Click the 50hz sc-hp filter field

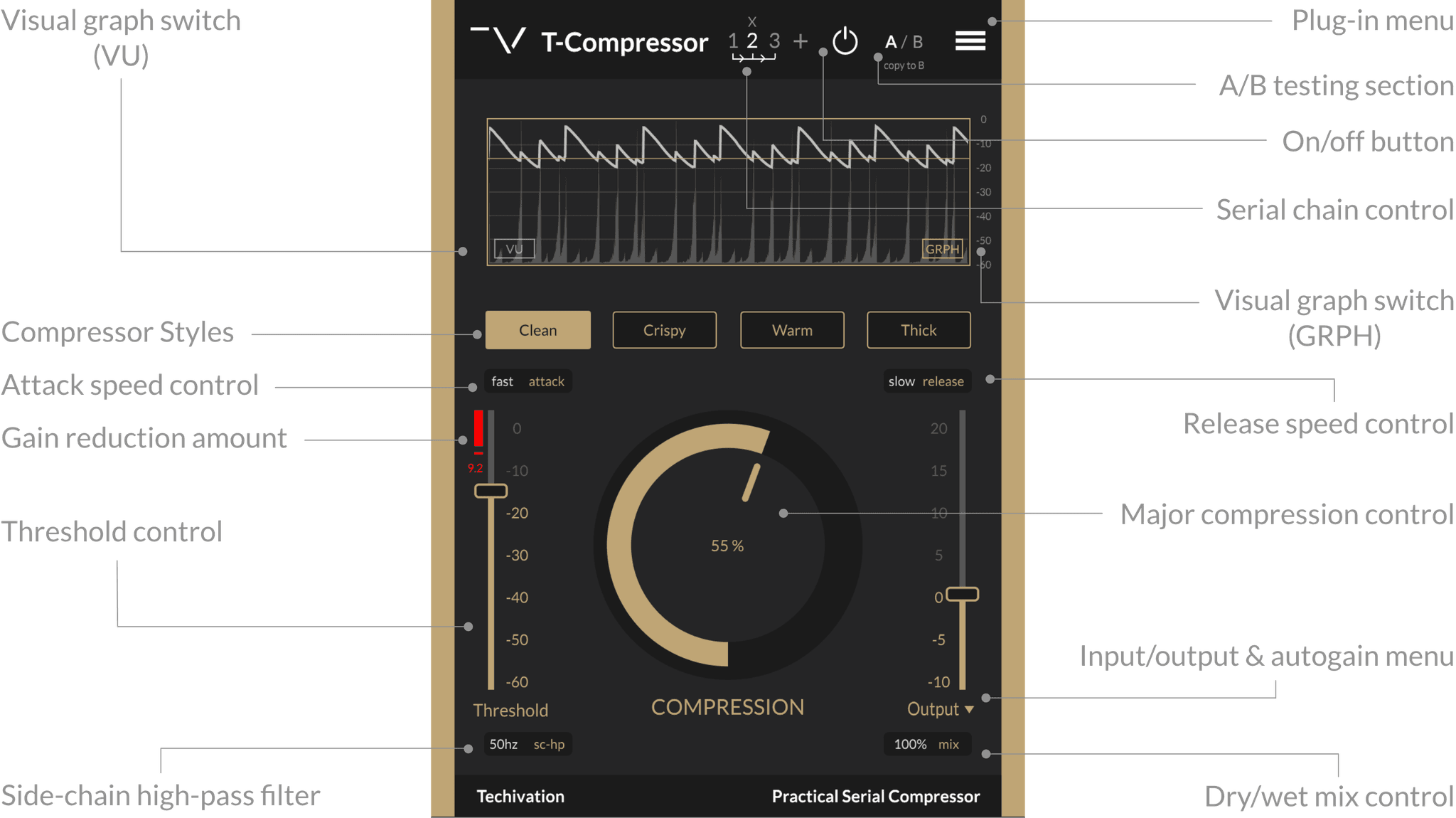coord(528,744)
